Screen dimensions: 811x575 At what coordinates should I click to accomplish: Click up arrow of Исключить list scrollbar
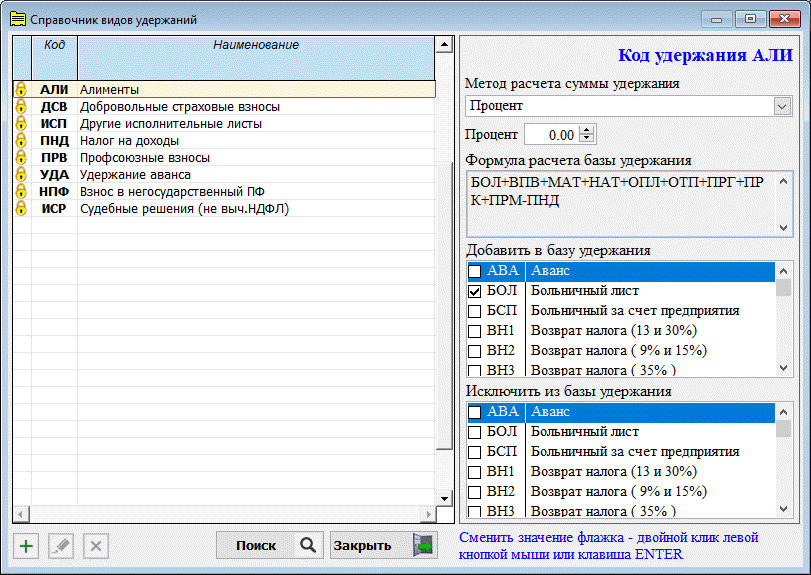(784, 412)
